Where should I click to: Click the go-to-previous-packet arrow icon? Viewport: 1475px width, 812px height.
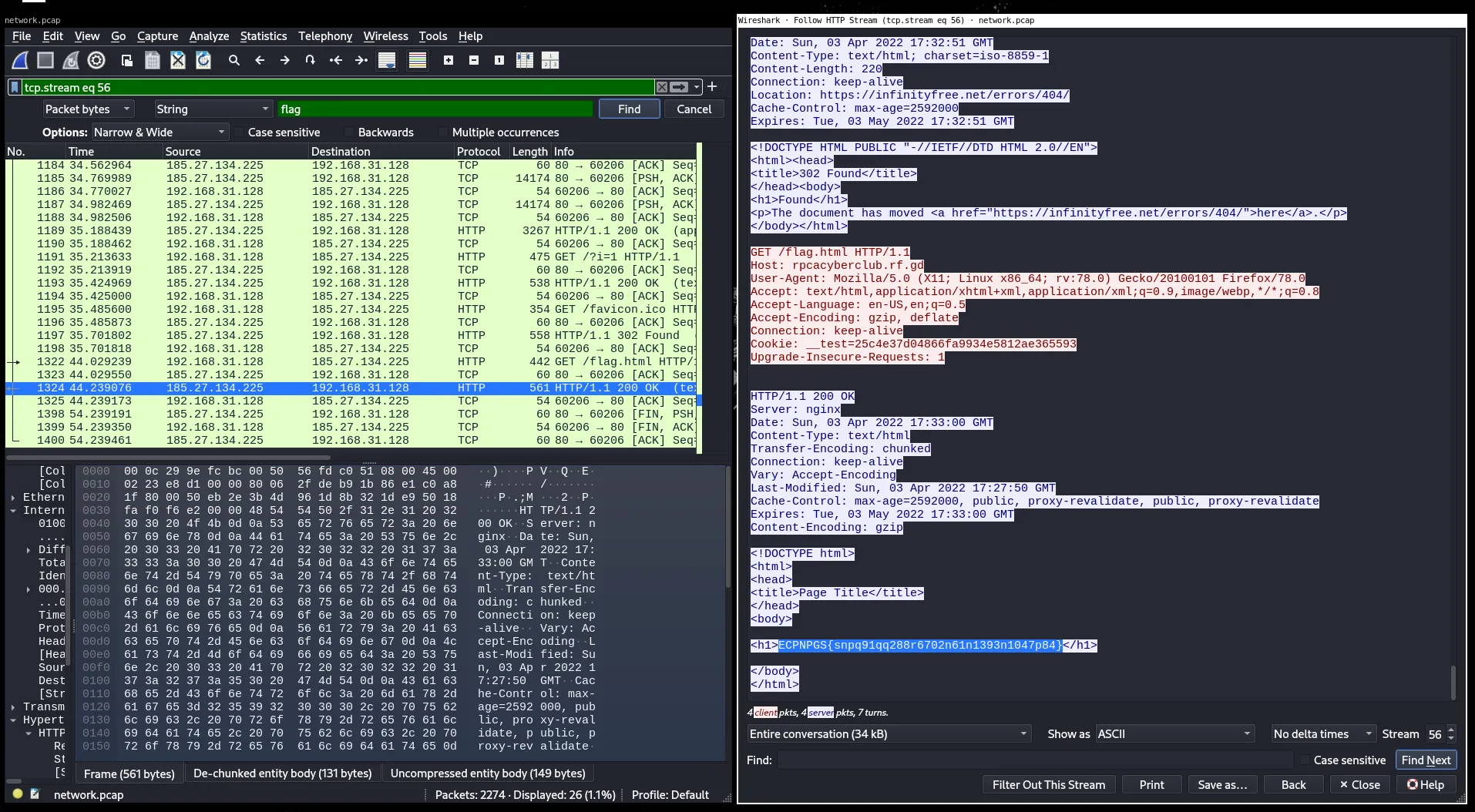[260, 60]
